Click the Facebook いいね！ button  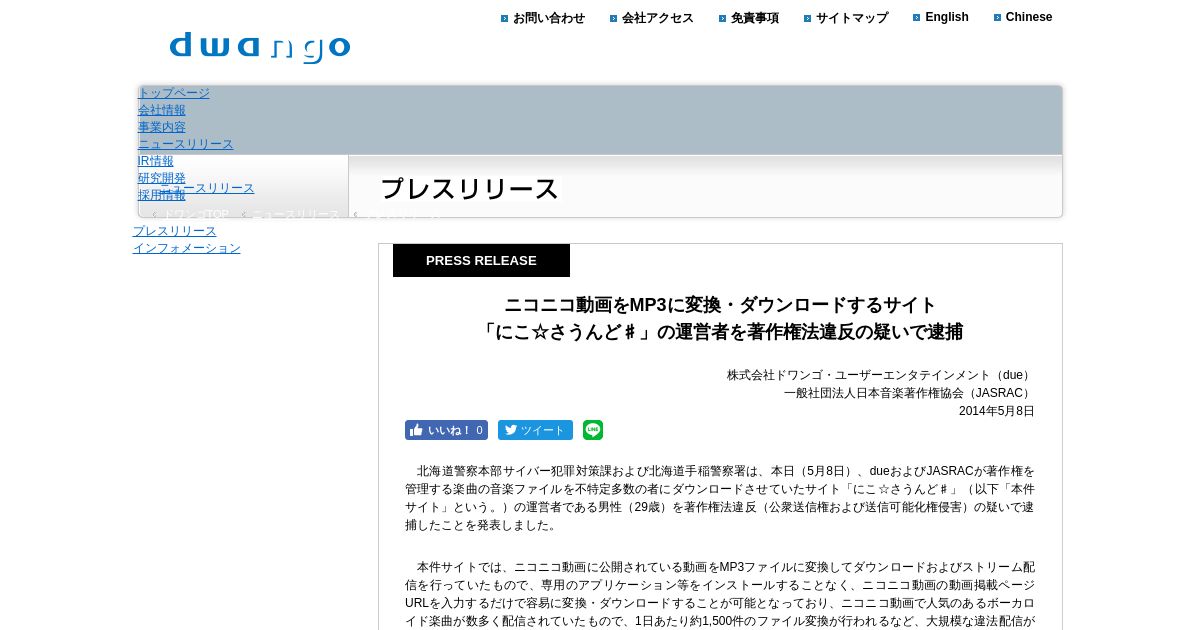click(x=446, y=430)
